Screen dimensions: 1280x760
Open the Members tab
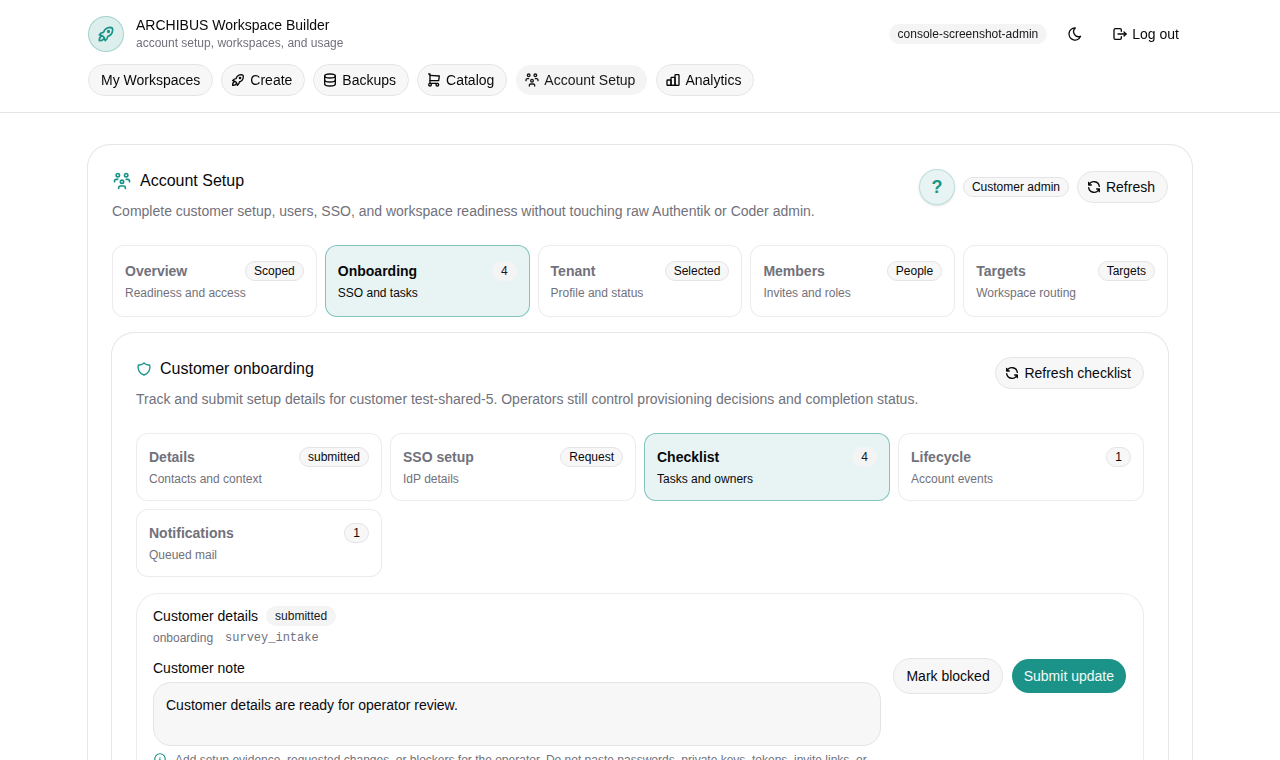(x=851, y=281)
